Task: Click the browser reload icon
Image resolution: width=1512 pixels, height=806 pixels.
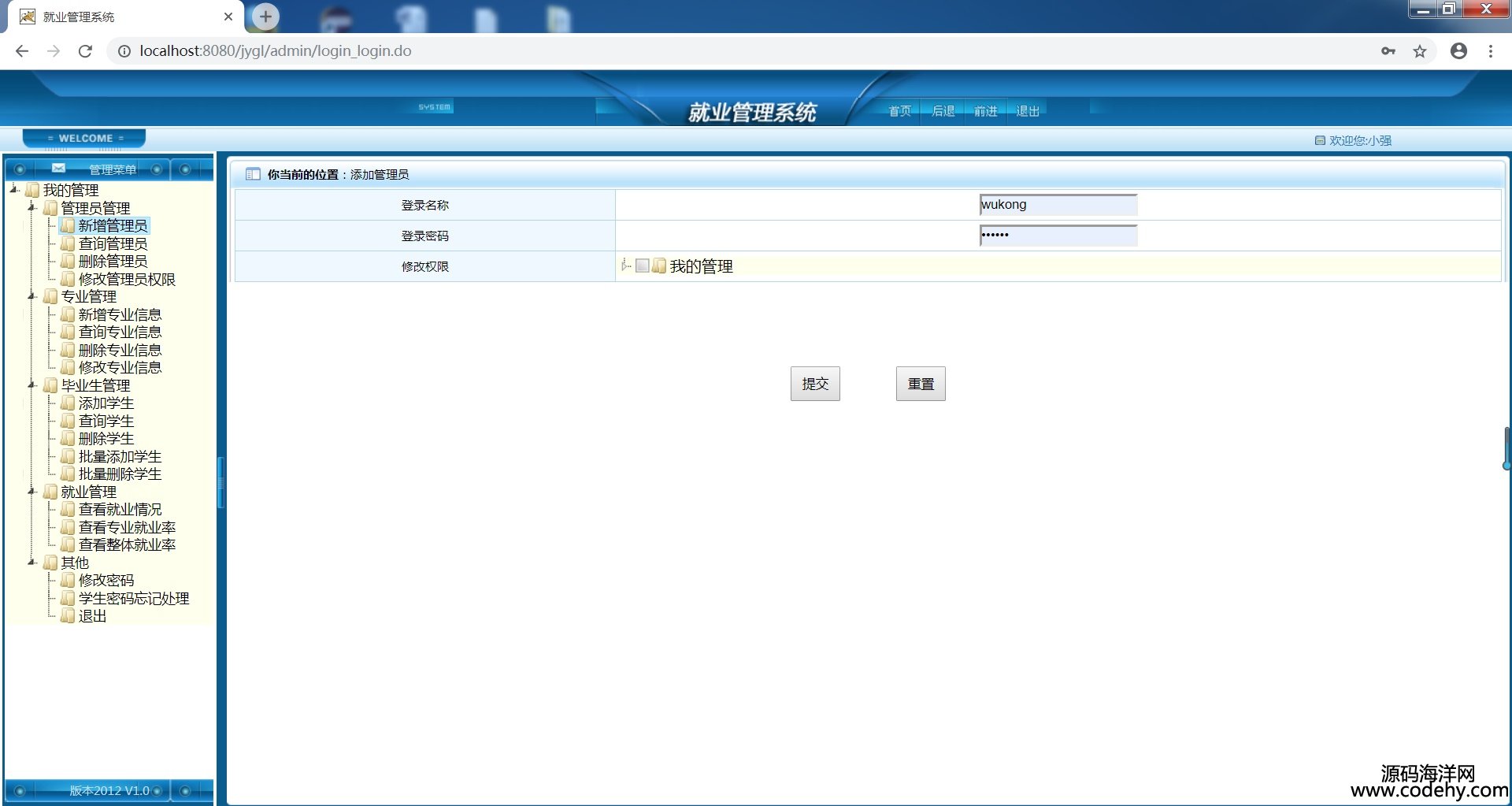Action: point(85,51)
